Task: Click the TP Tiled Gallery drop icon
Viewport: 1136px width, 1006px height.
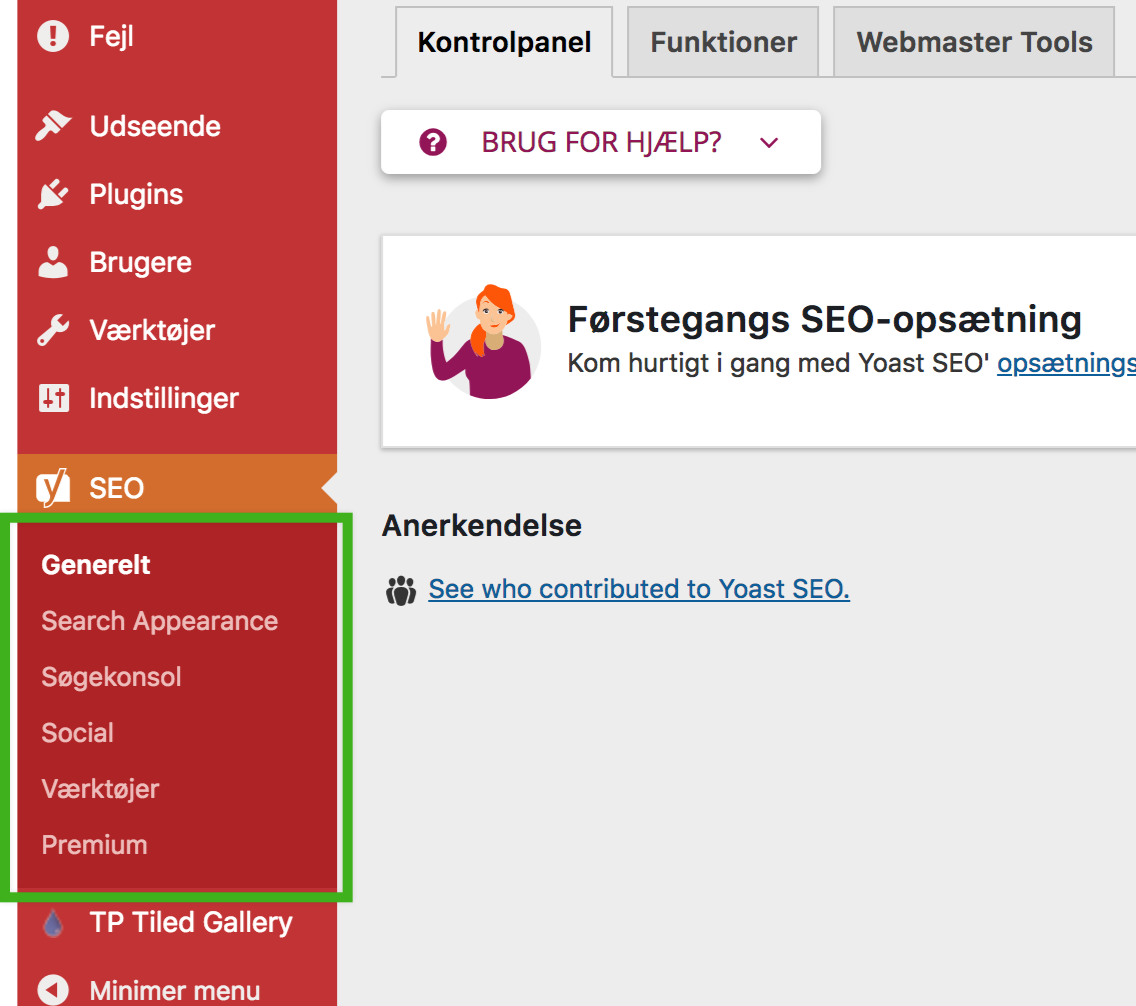Action: point(53,923)
